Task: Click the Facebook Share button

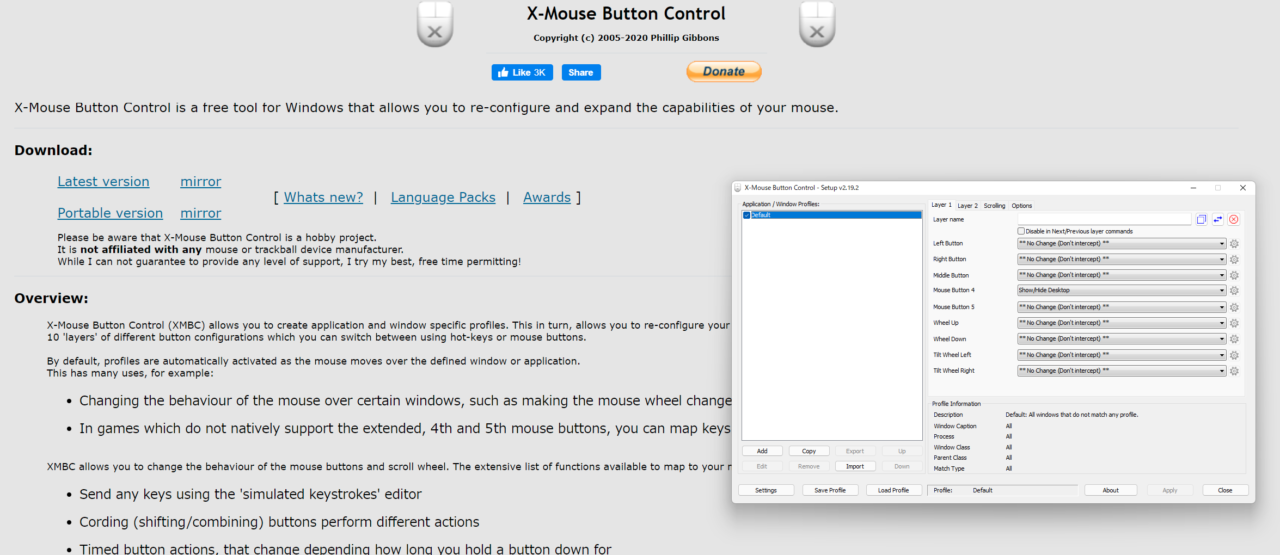Action: (581, 72)
